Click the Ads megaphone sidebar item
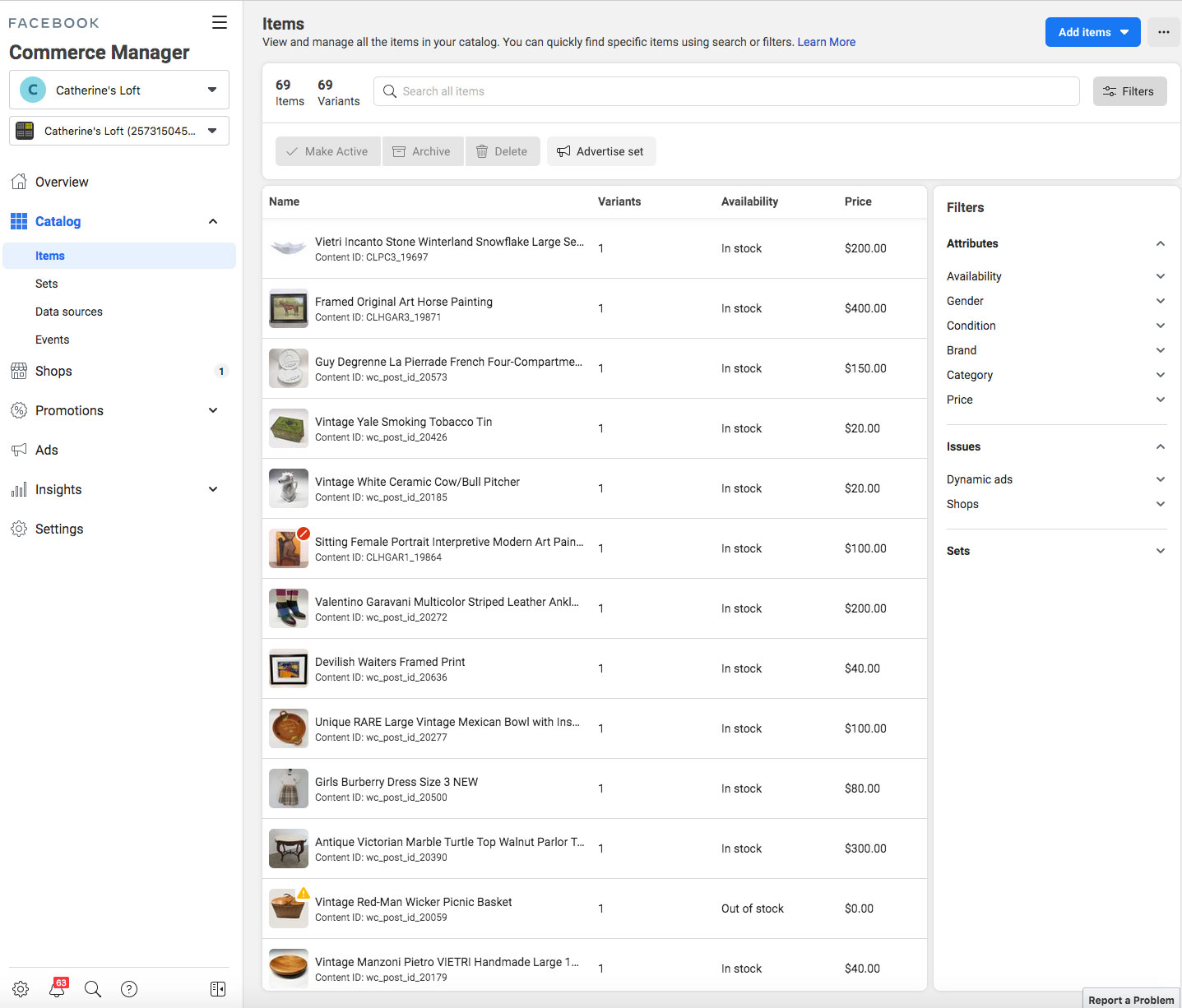Image resolution: width=1182 pixels, height=1008 pixels. 47,450
